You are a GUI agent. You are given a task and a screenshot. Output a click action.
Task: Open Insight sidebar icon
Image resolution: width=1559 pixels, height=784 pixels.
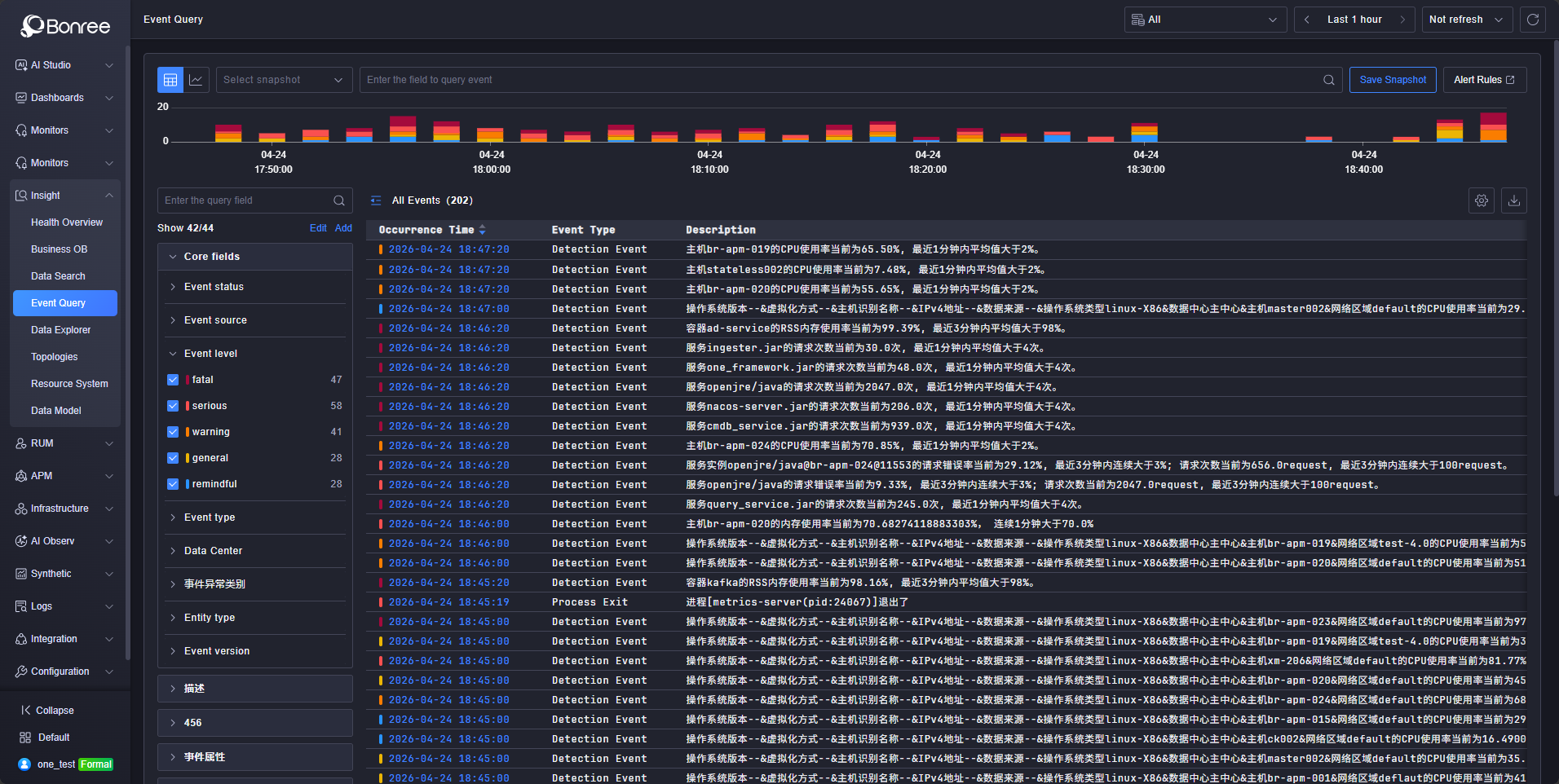point(21,196)
